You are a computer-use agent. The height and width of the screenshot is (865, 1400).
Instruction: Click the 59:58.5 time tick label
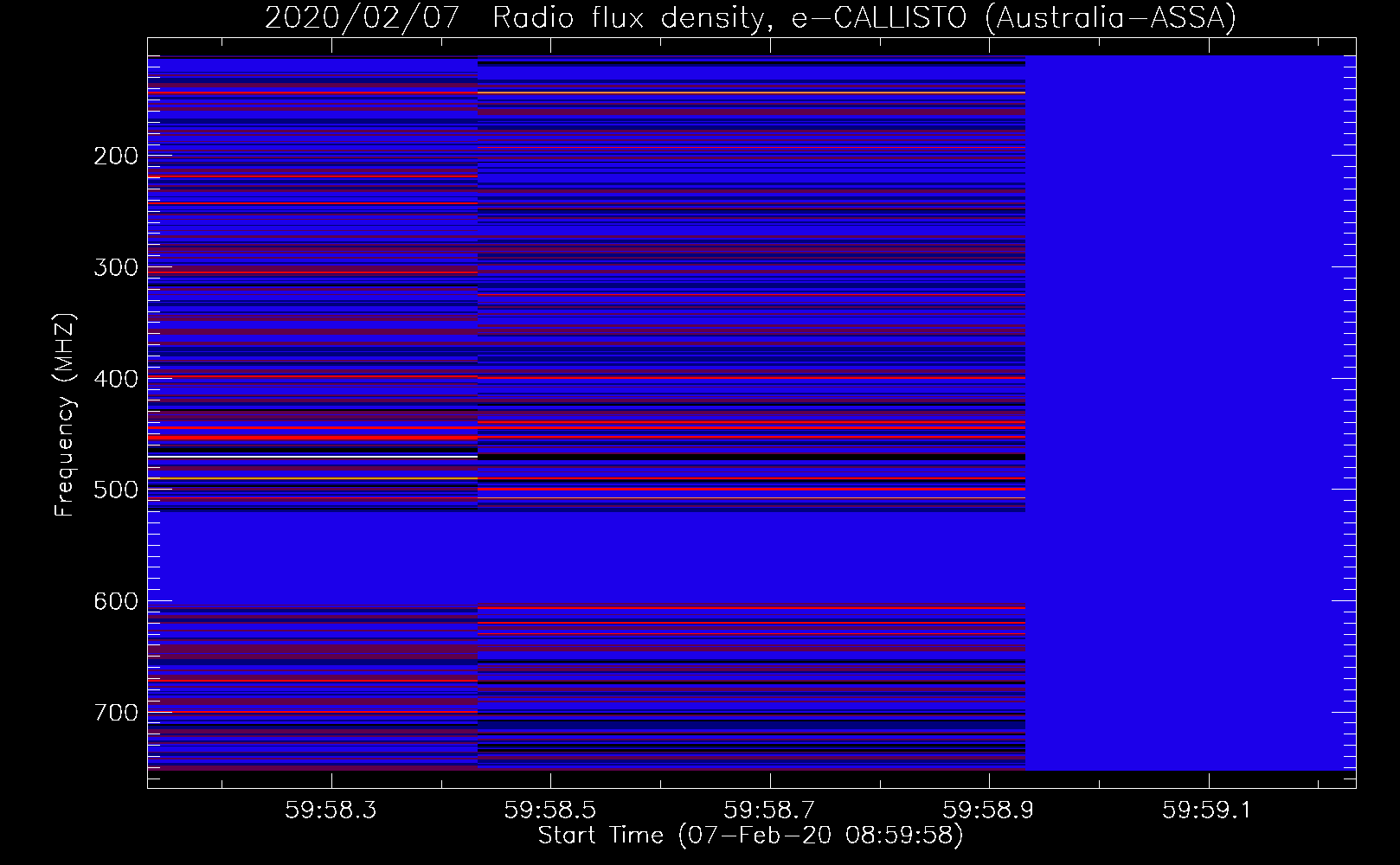[x=549, y=811]
